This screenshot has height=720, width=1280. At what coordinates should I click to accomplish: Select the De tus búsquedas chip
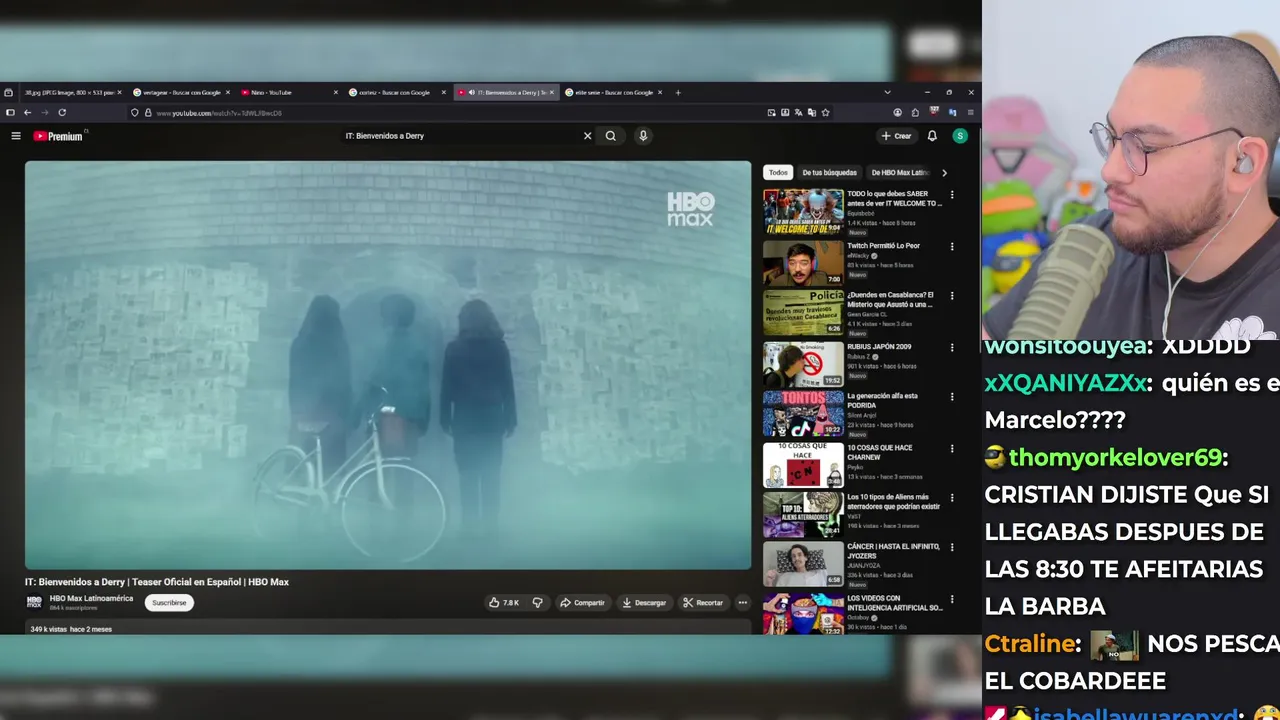point(830,173)
